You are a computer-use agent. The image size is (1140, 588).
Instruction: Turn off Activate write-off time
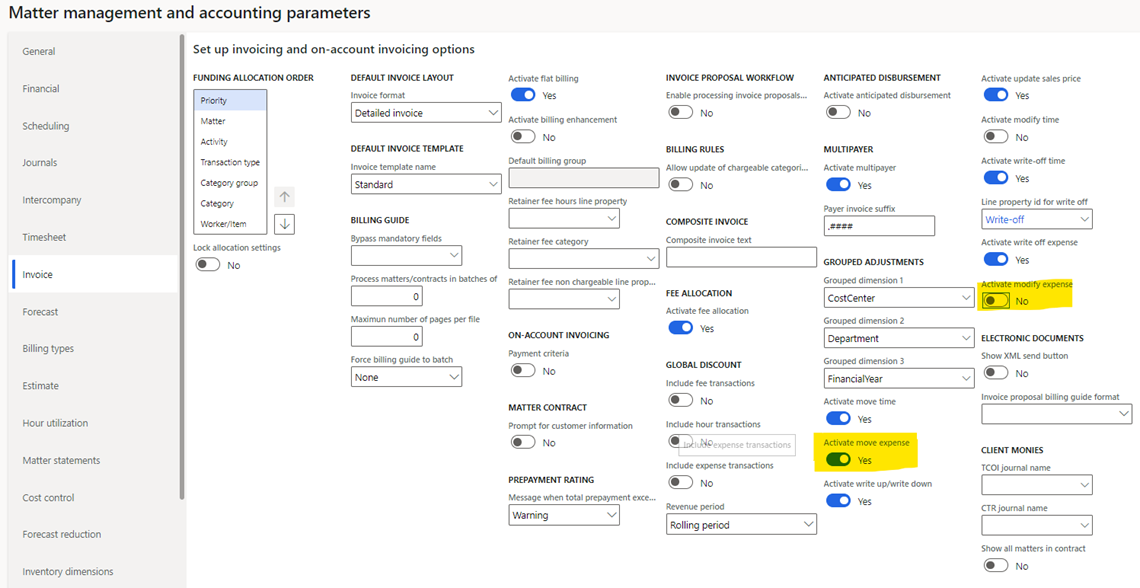[995, 177]
